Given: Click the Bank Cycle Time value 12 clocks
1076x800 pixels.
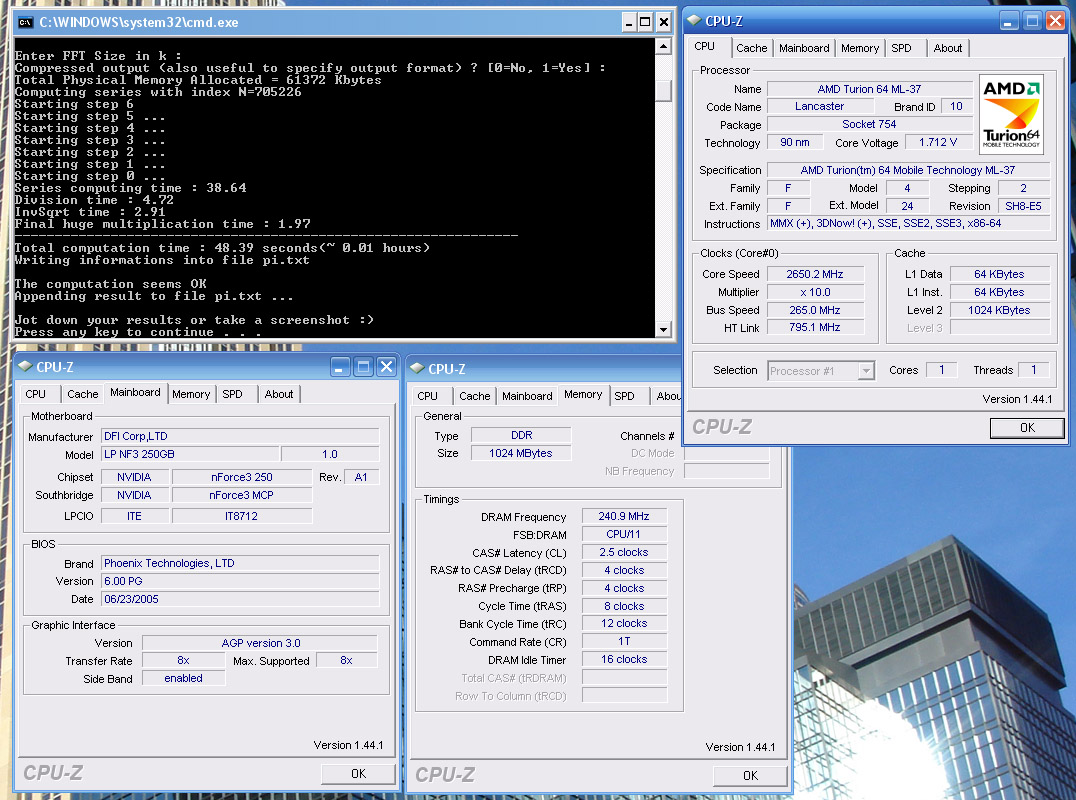Looking at the screenshot, I should click(624, 624).
